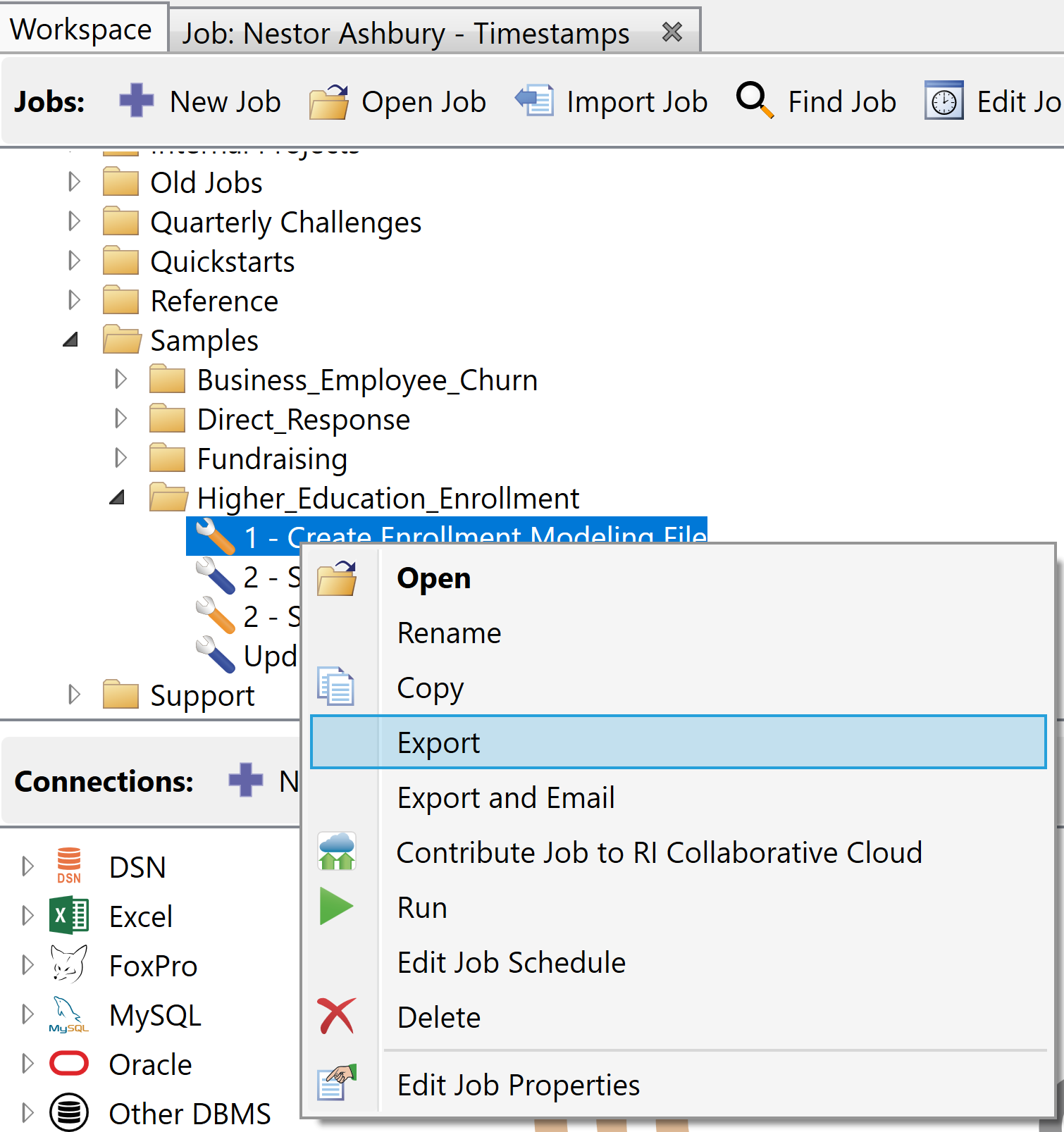Screen dimensions: 1064x1132
Task: Click the Quarterly Challenges folder icon
Action: point(120,221)
